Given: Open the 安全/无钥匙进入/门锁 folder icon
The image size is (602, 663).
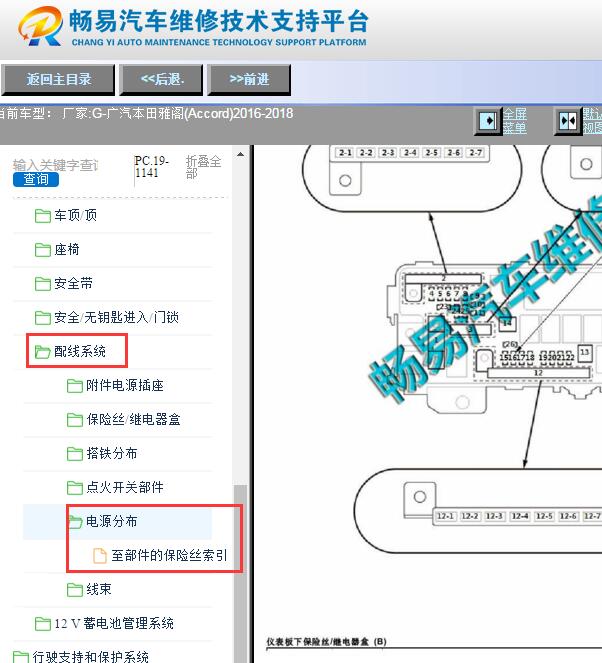Looking at the screenshot, I should [x=43, y=317].
